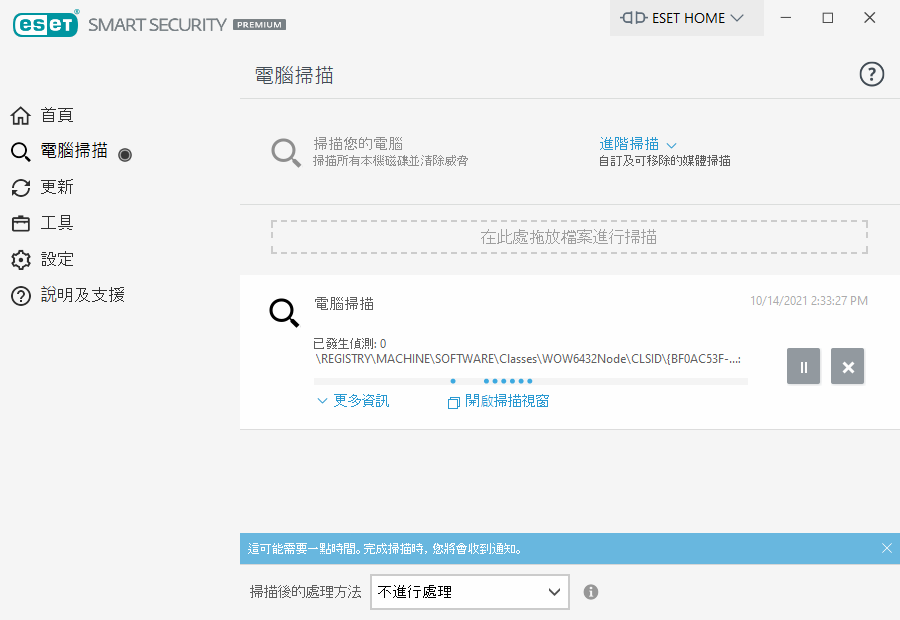Click the Tools briefcase icon

(x=20, y=224)
